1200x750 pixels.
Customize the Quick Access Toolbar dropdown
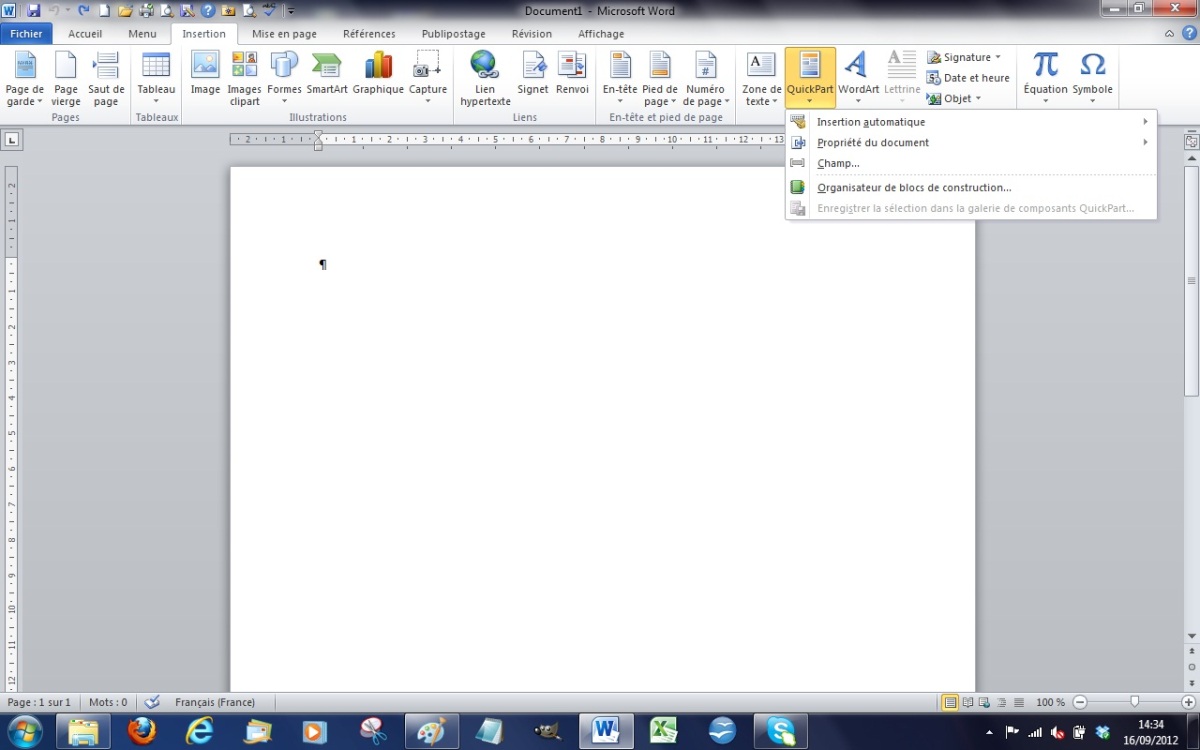click(291, 11)
